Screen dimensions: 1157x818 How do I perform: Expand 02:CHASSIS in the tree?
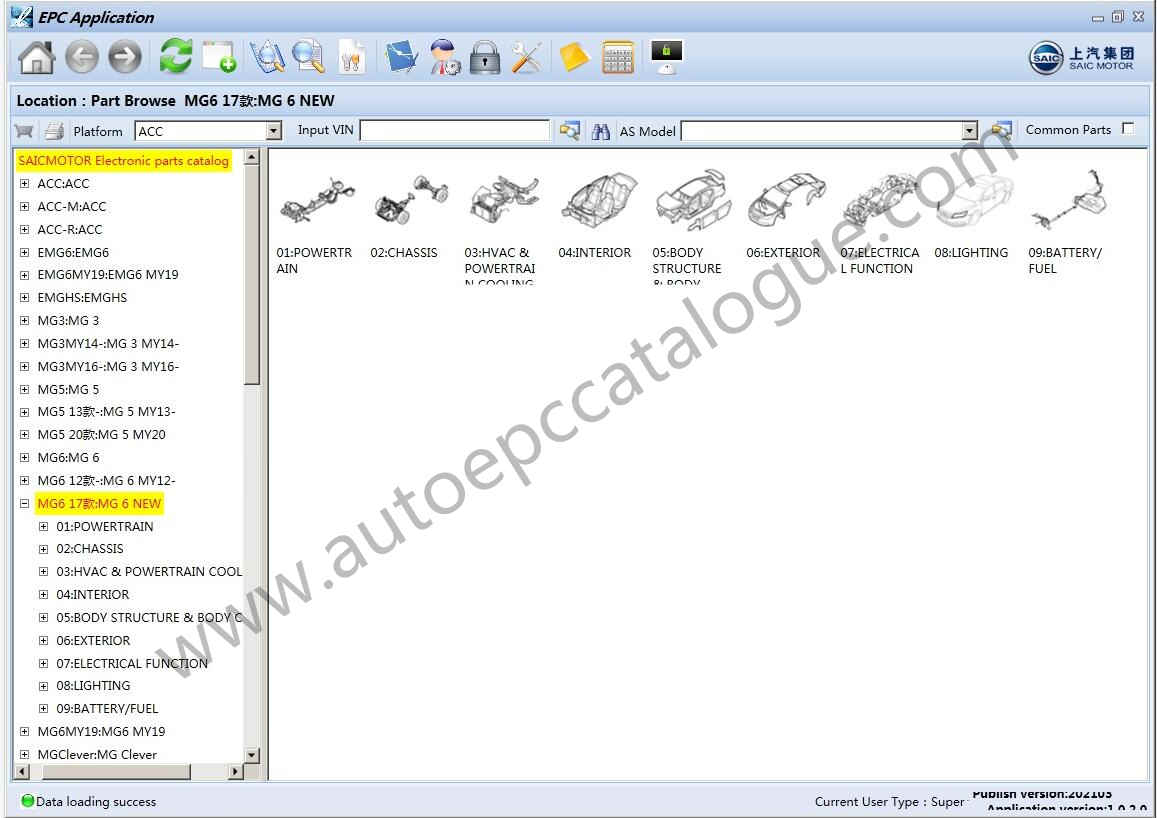click(x=44, y=549)
